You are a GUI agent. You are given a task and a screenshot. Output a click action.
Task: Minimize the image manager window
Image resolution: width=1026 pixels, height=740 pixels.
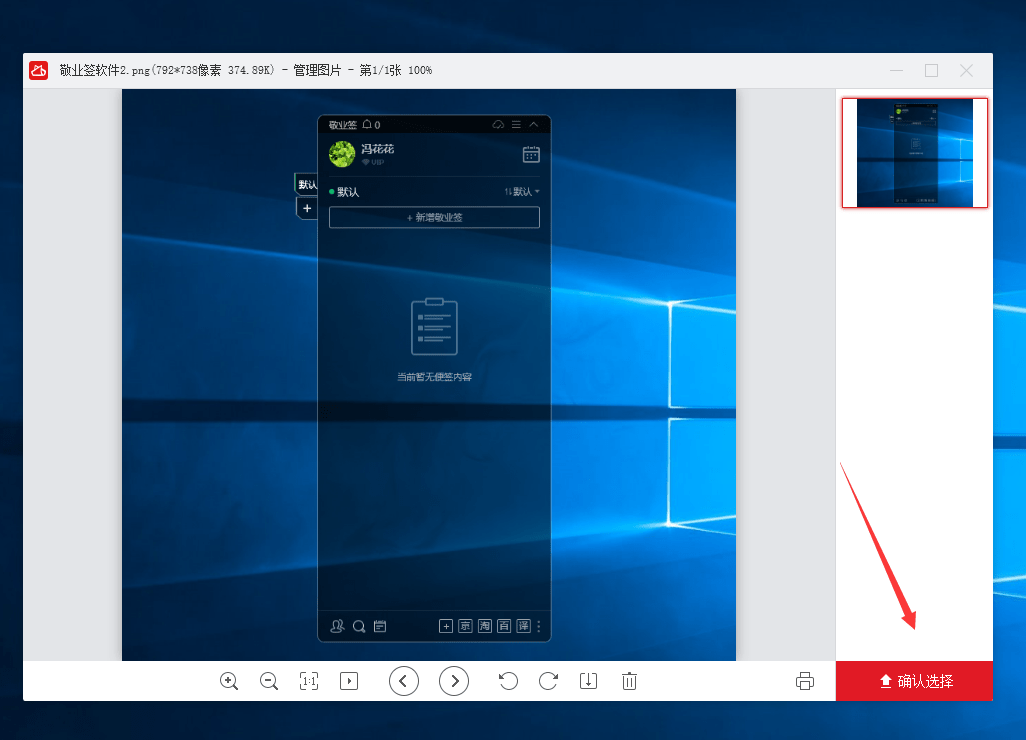(897, 70)
